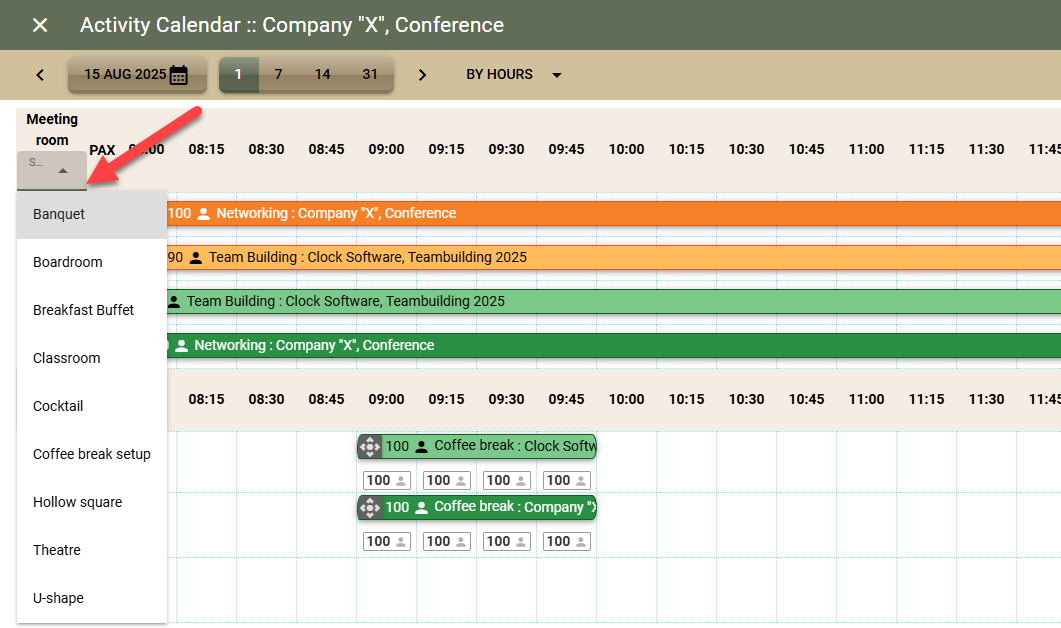This screenshot has height=628, width=1061.
Task: Select the 31-day view
Action: (x=370, y=74)
